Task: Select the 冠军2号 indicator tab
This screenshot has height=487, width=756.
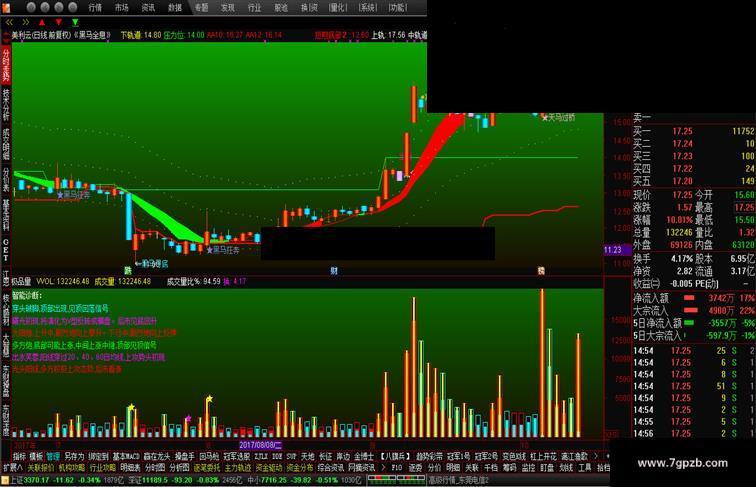Action: coord(486,456)
